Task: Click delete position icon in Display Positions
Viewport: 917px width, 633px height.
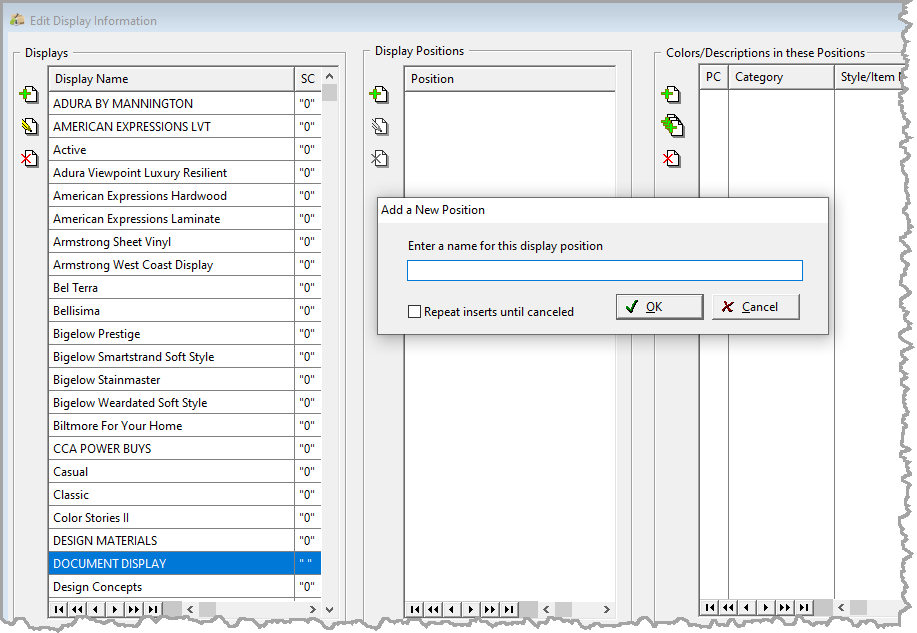Action: tap(380, 158)
